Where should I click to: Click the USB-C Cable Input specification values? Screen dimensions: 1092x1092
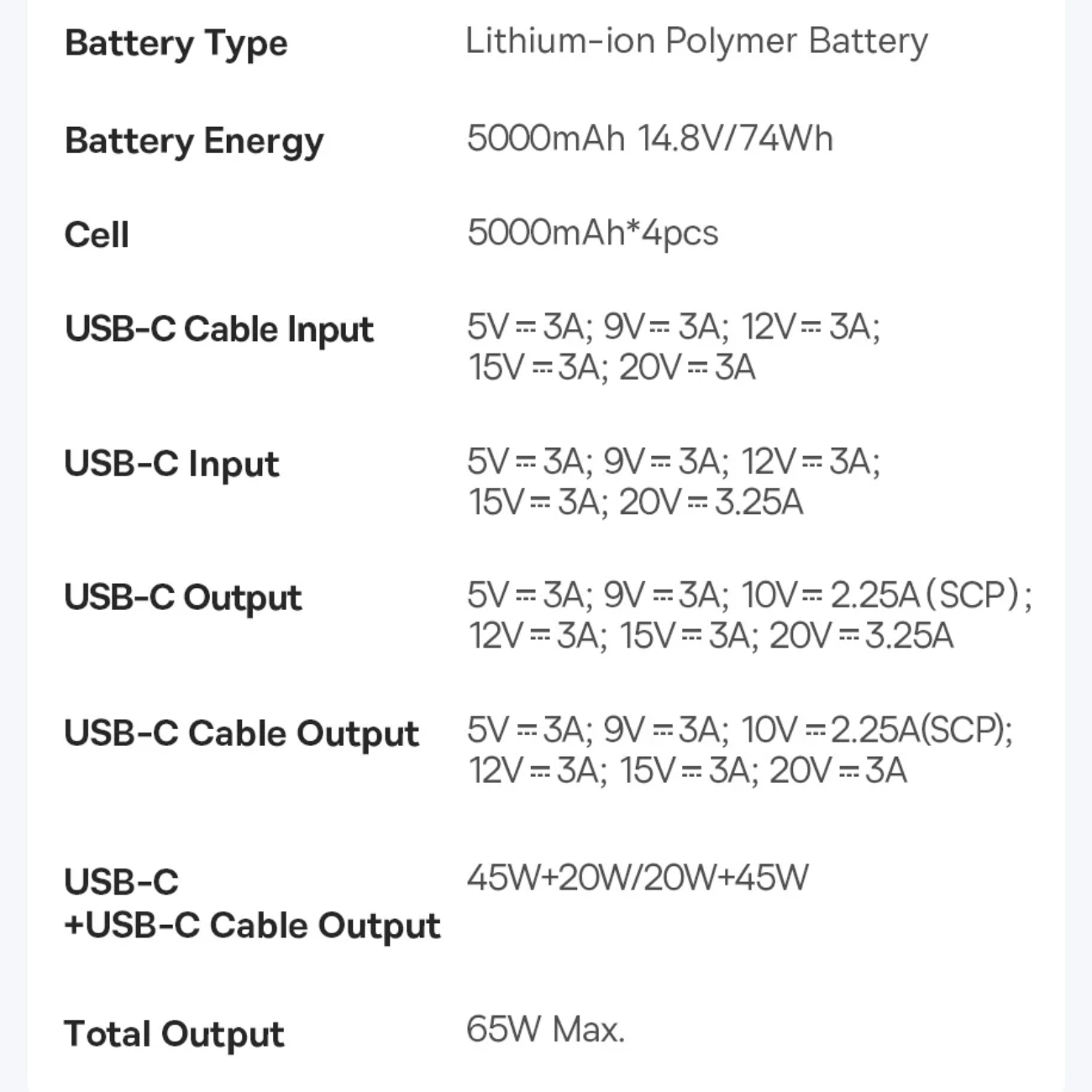tap(673, 347)
